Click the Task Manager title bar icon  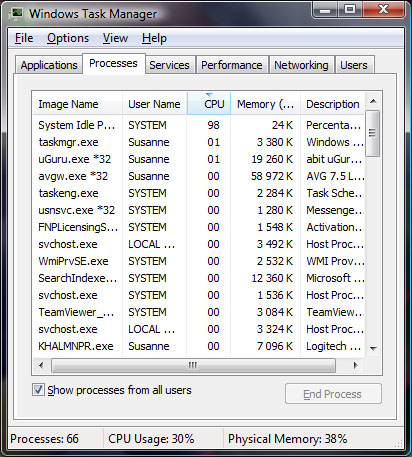[16, 13]
